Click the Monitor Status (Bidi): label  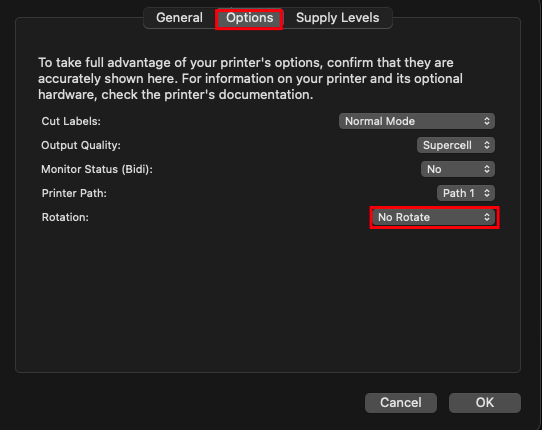click(x=97, y=169)
